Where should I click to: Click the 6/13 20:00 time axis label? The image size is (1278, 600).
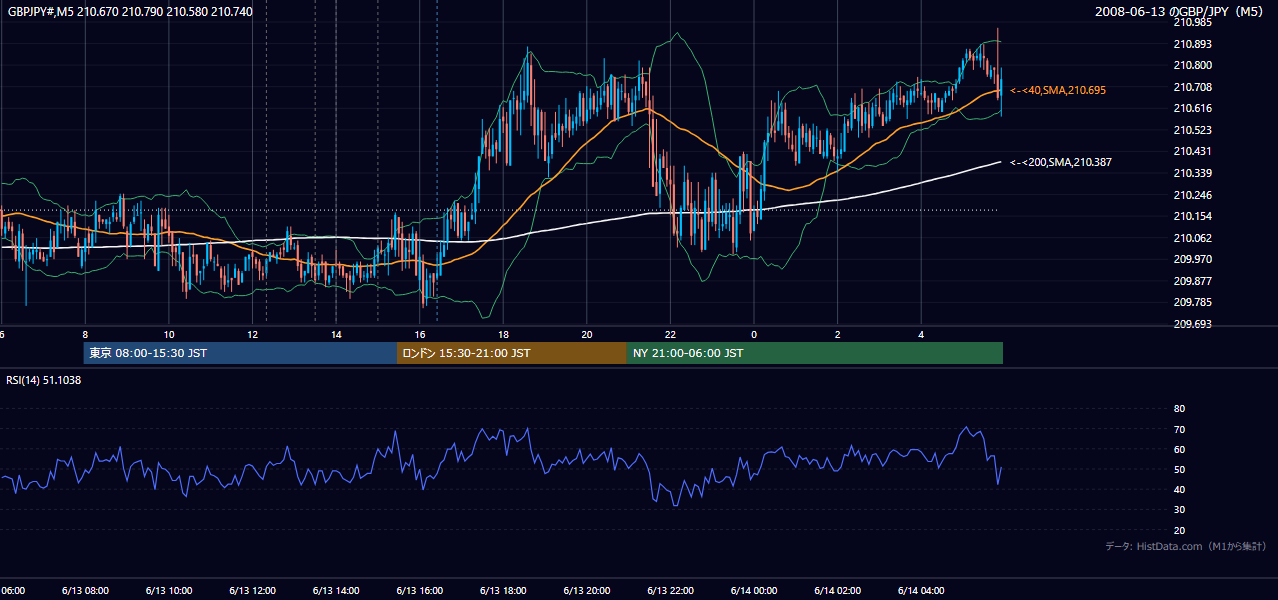tap(587, 590)
